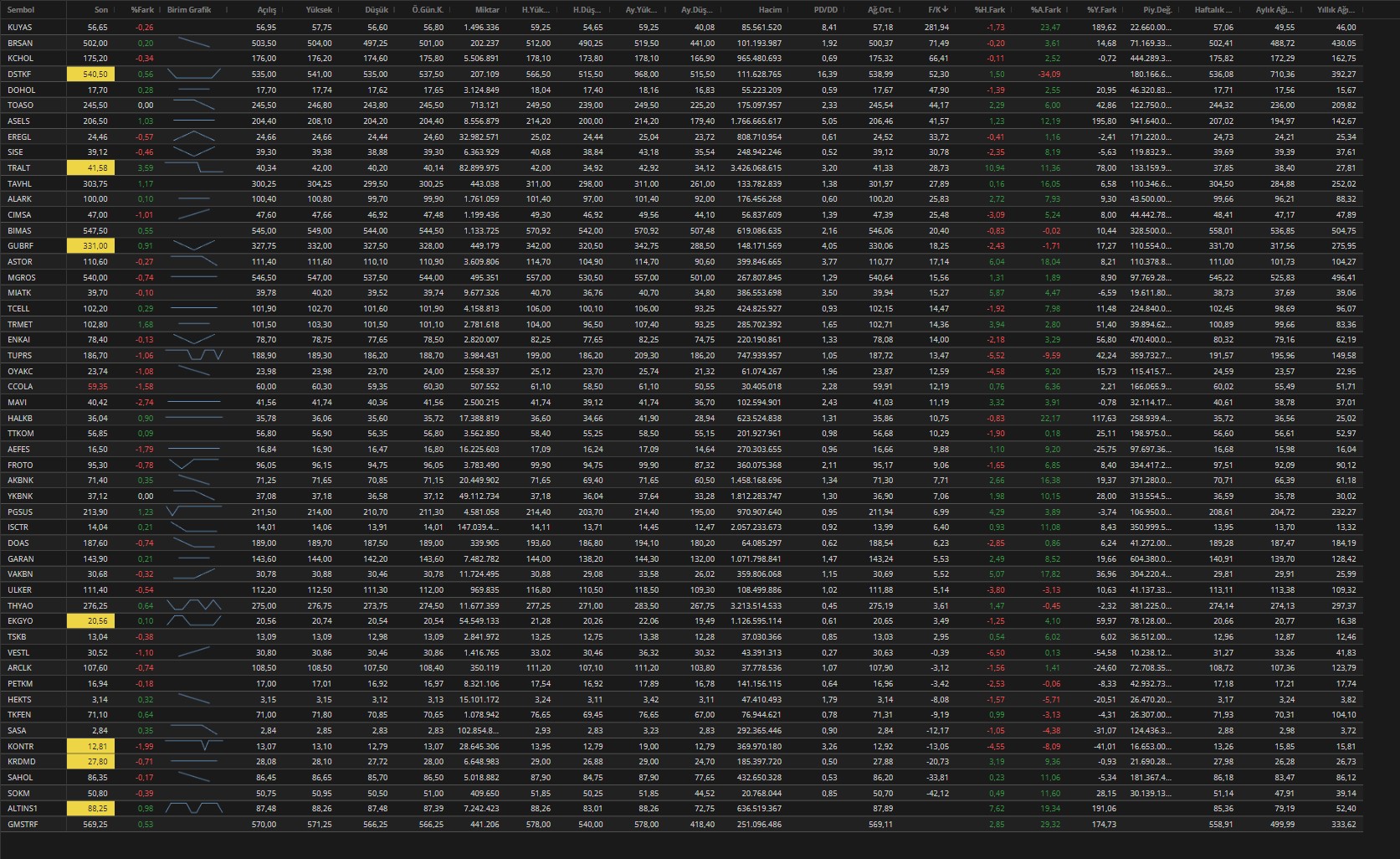Sort by the Aylık Ağı column header
This screenshot has width=1400, height=859.
[1274, 10]
